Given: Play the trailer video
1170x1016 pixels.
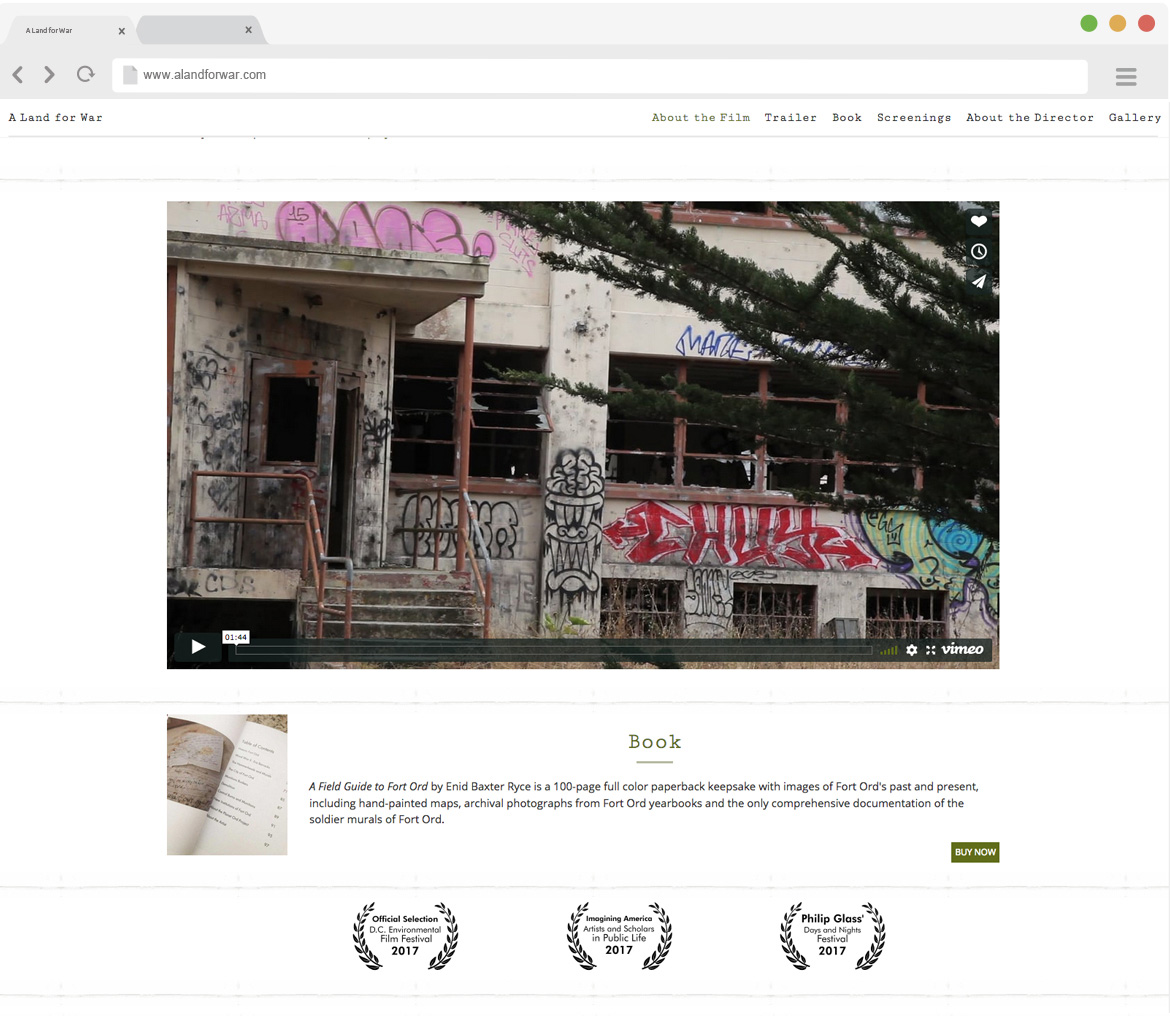Looking at the screenshot, I should click(198, 647).
